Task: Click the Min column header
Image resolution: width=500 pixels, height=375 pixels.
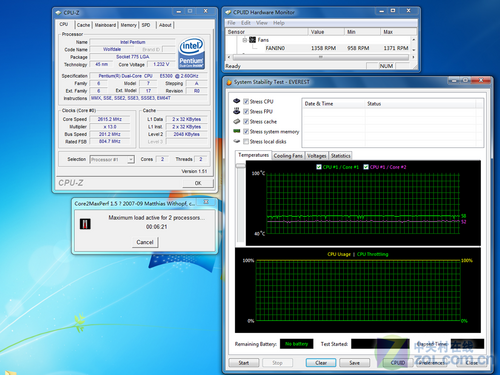Action: coord(362,32)
